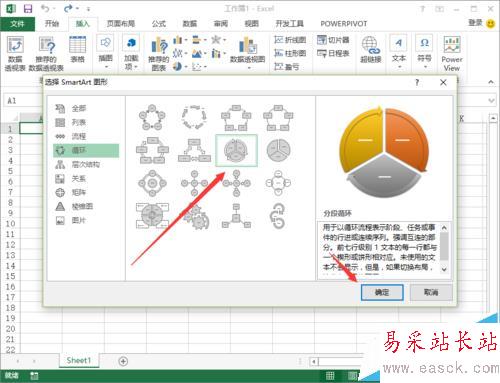Image resolution: width=500 pixels, height=383 pixels.
Task: Choose the Multidirectional Cycle layout thumbnail
Action: point(194,150)
